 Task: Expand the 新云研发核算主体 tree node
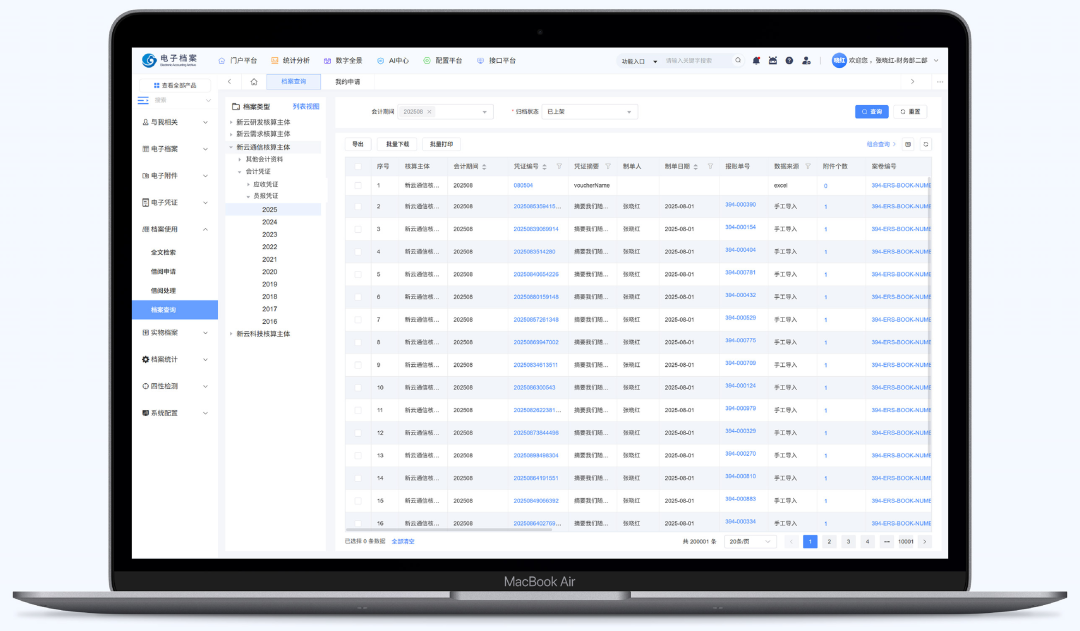(231, 122)
